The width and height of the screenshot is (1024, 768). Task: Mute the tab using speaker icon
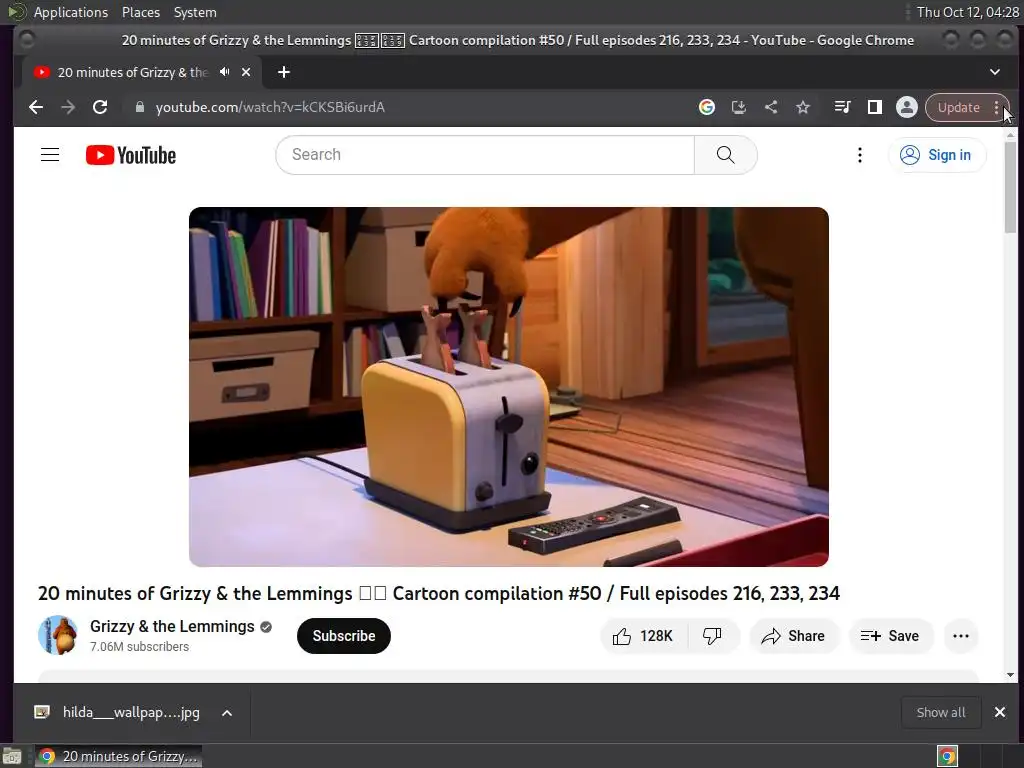(x=225, y=72)
